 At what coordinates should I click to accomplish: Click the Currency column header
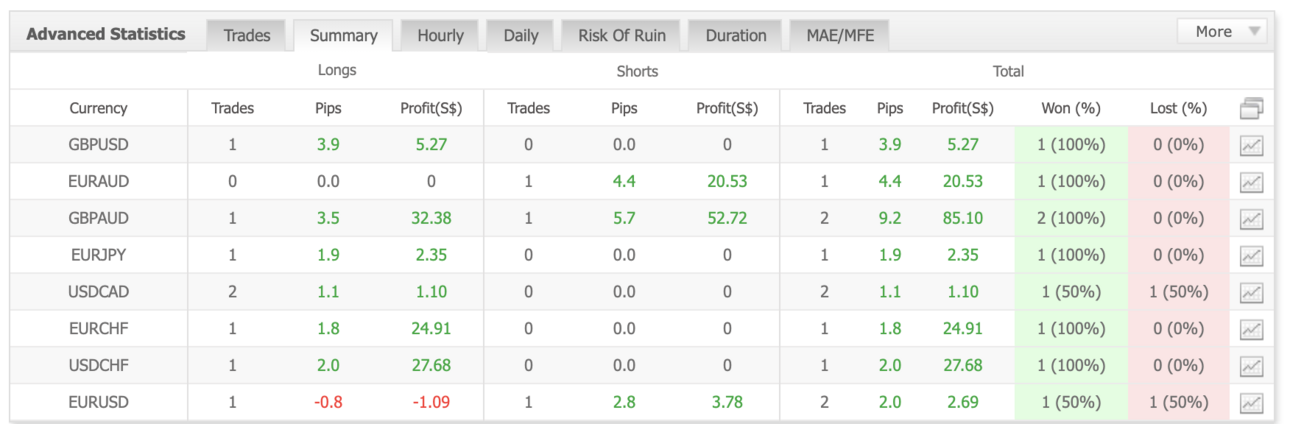[x=98, y=108]
